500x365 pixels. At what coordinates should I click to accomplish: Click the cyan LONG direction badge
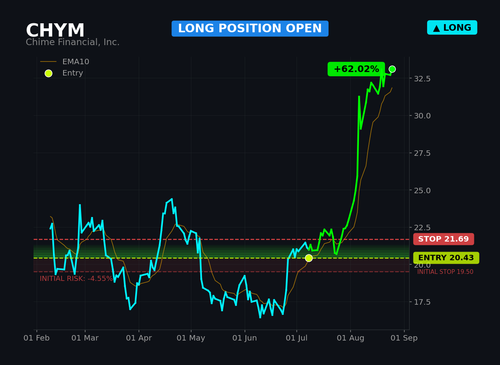pos(452,28)
